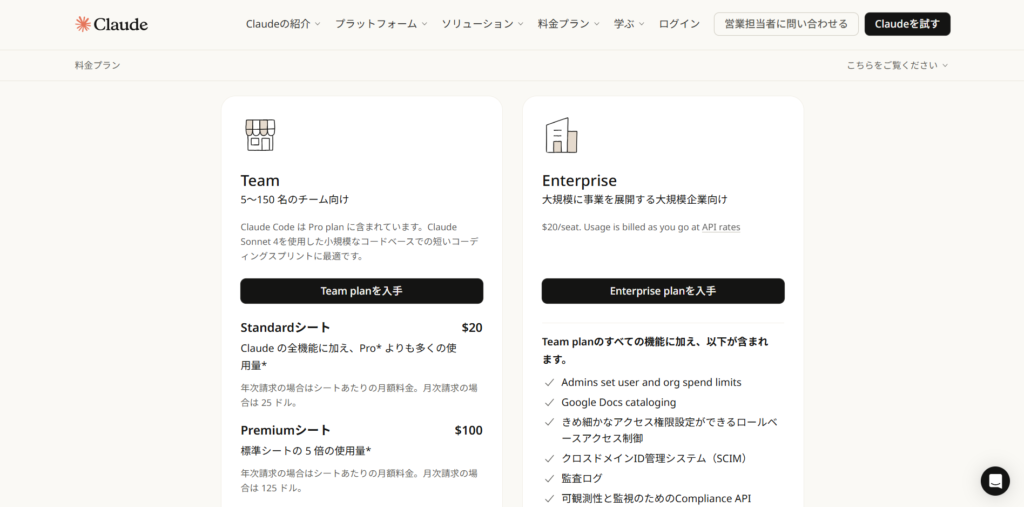
Task: Expand the こちらをご覧ください dropdown
Action: 897,66
